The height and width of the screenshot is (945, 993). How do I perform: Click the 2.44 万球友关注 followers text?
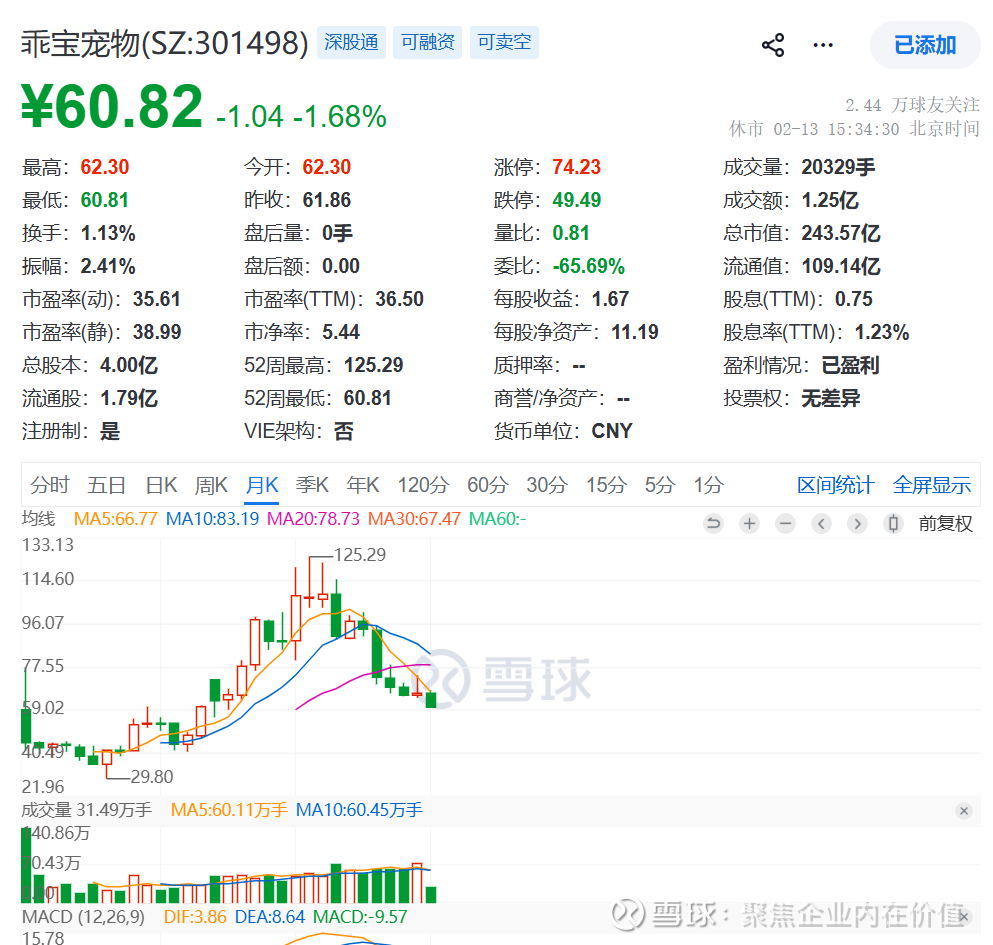912,105
